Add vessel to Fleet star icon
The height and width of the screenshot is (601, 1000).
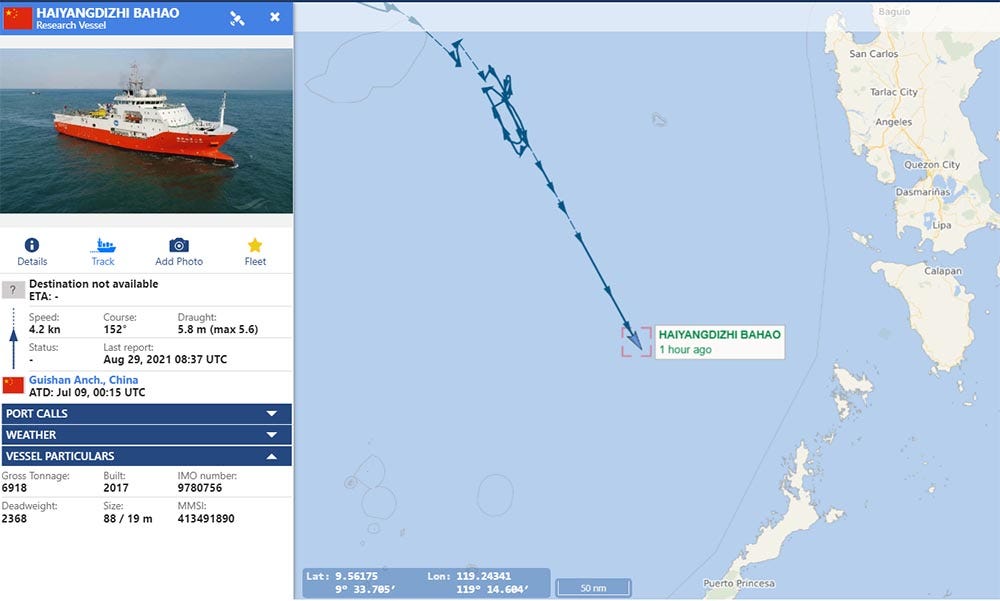click(255, 245)
